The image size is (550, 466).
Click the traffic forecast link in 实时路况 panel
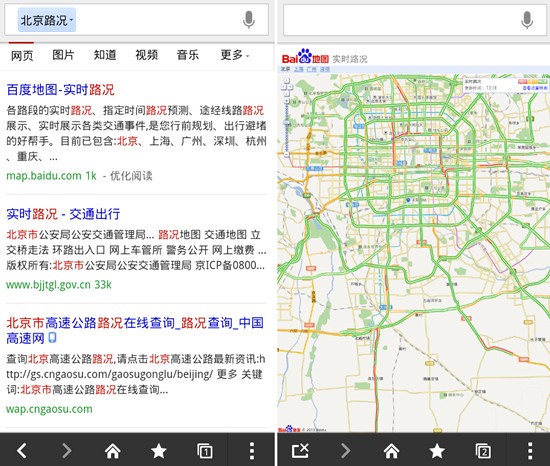pyautogui.click(x=535, y=88)
